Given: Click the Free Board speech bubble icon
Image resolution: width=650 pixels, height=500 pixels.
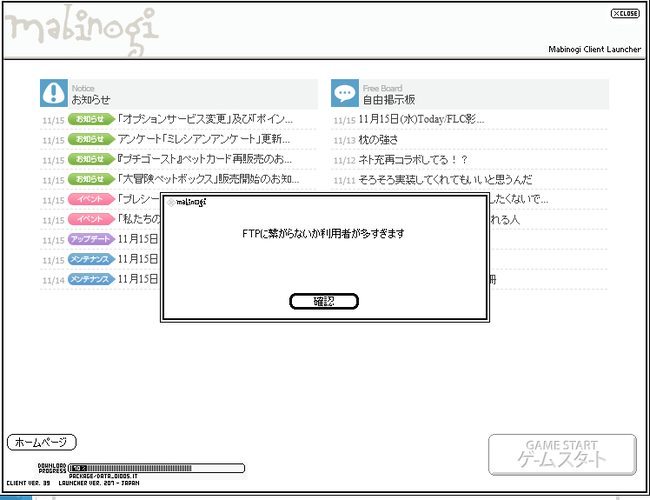Looking at the screenshot, I should pyautogui.click(x=344, y=93).
